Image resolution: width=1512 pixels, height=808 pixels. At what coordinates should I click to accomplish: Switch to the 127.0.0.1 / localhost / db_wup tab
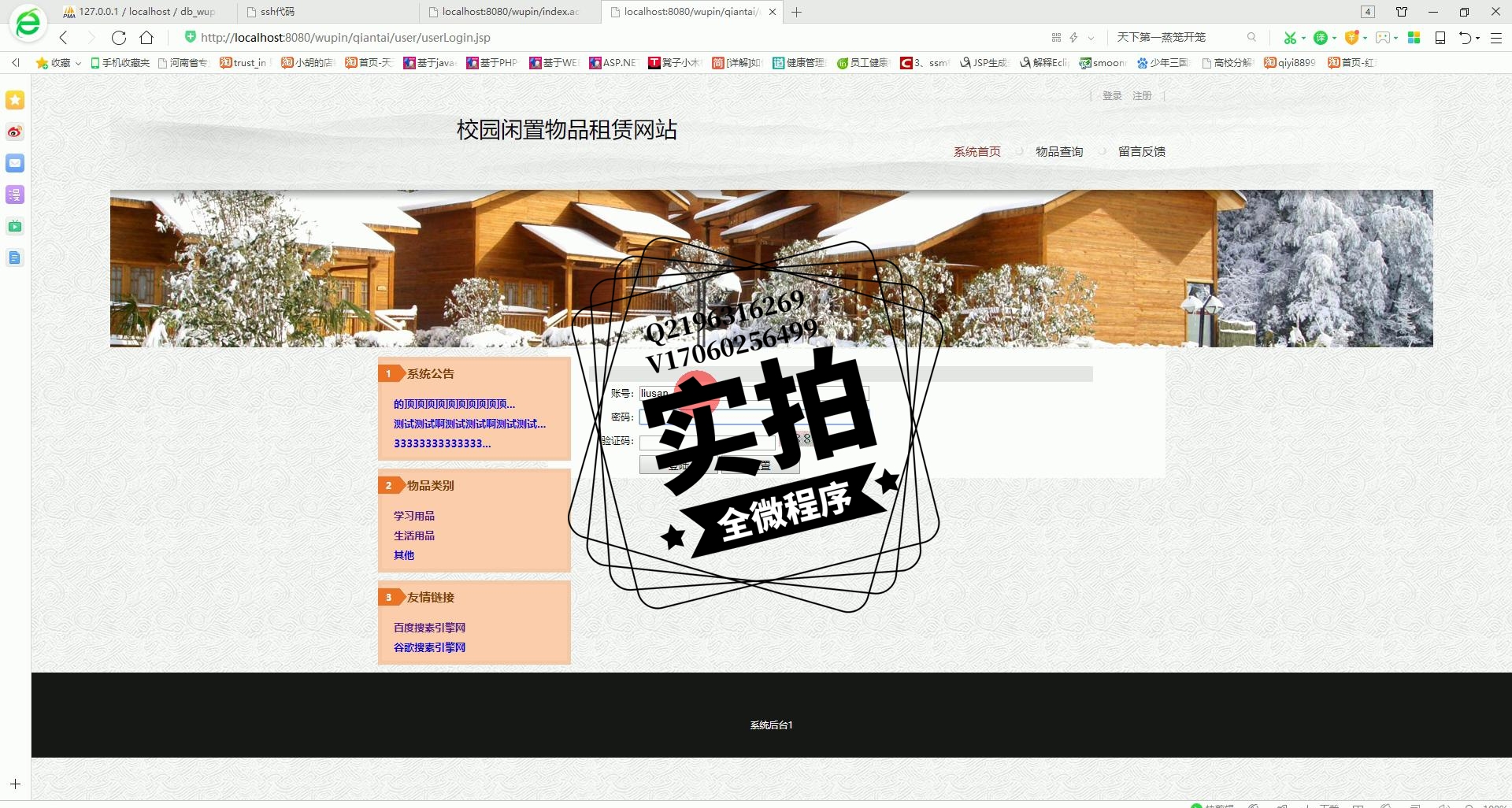coord(146,12)
